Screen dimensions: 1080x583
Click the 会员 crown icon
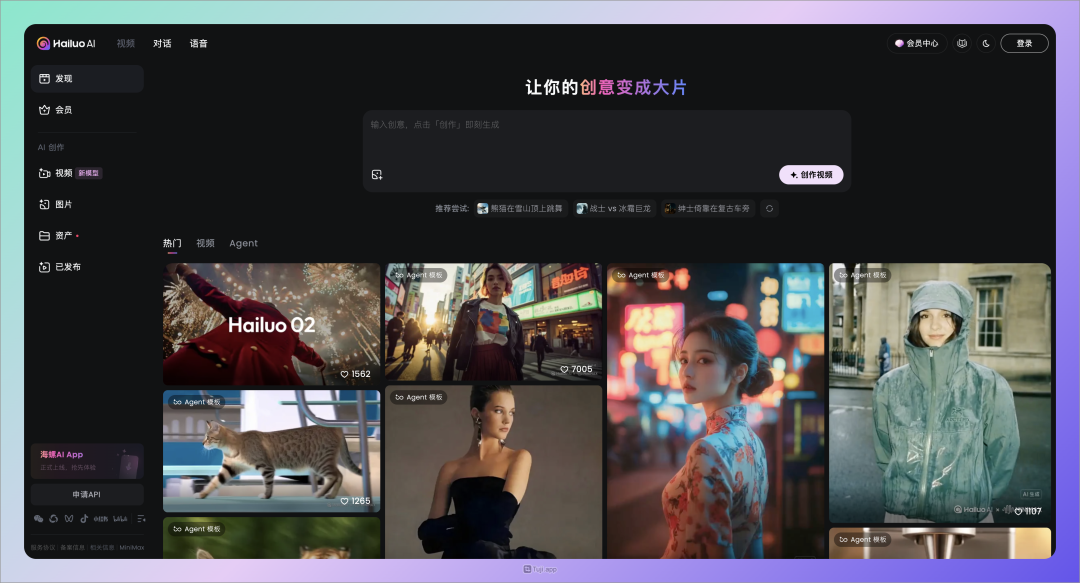coord(44,110)
